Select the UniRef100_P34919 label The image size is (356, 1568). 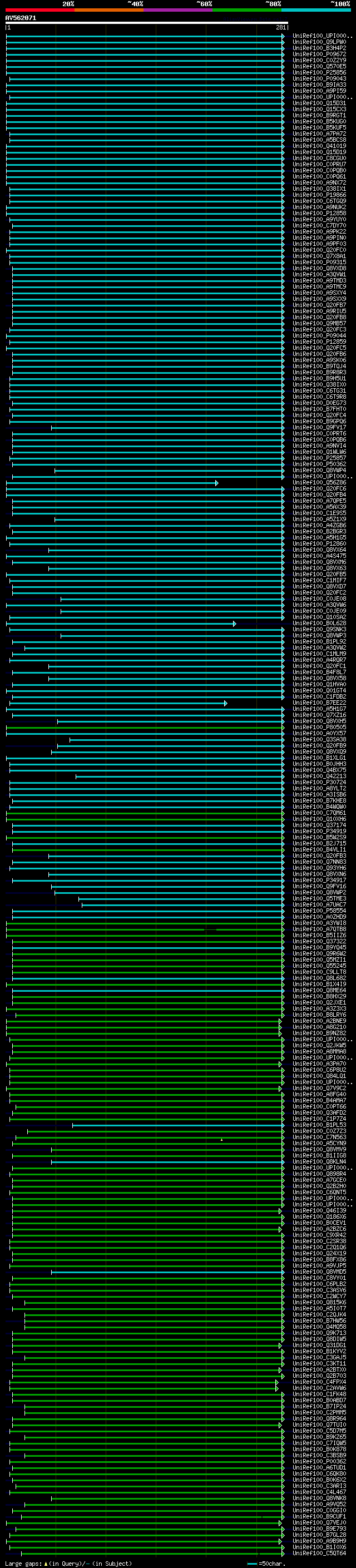[x=319, y=832]
